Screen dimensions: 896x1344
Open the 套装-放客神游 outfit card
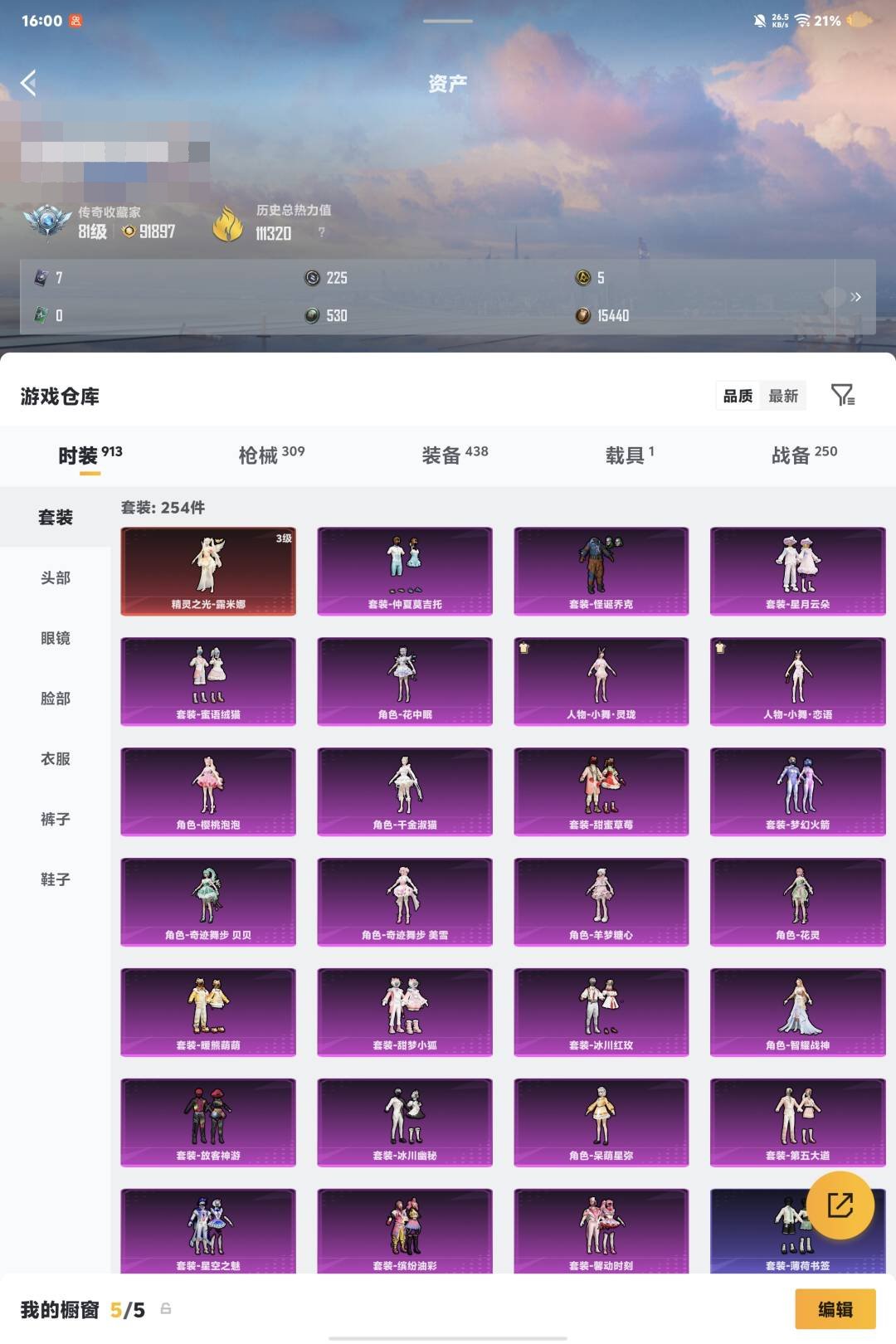(208, 1123)
